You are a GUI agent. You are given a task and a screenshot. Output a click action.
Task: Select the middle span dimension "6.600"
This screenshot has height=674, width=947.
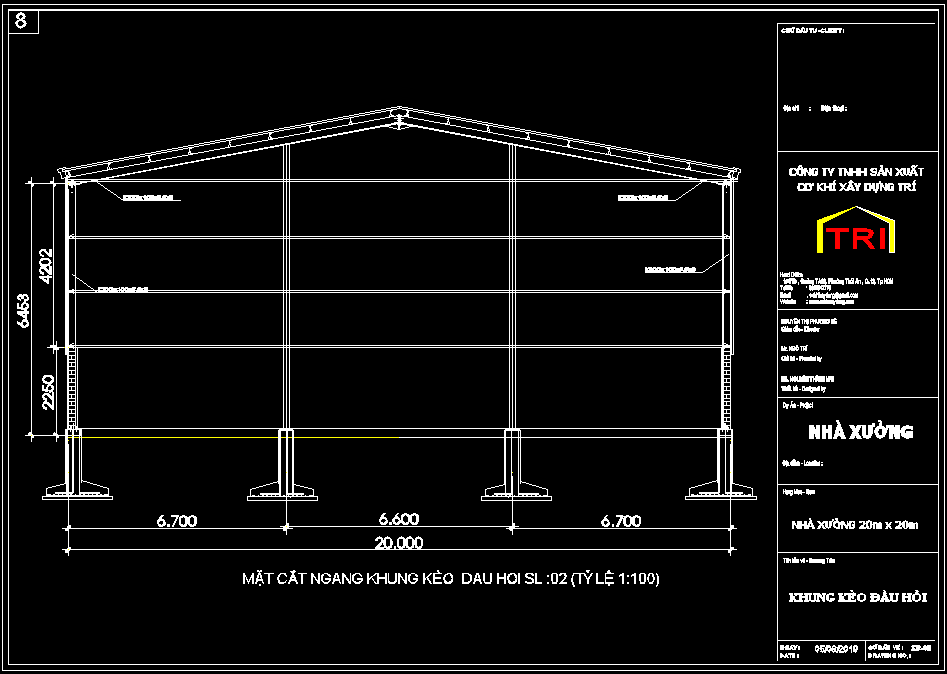tap(399, 519)
